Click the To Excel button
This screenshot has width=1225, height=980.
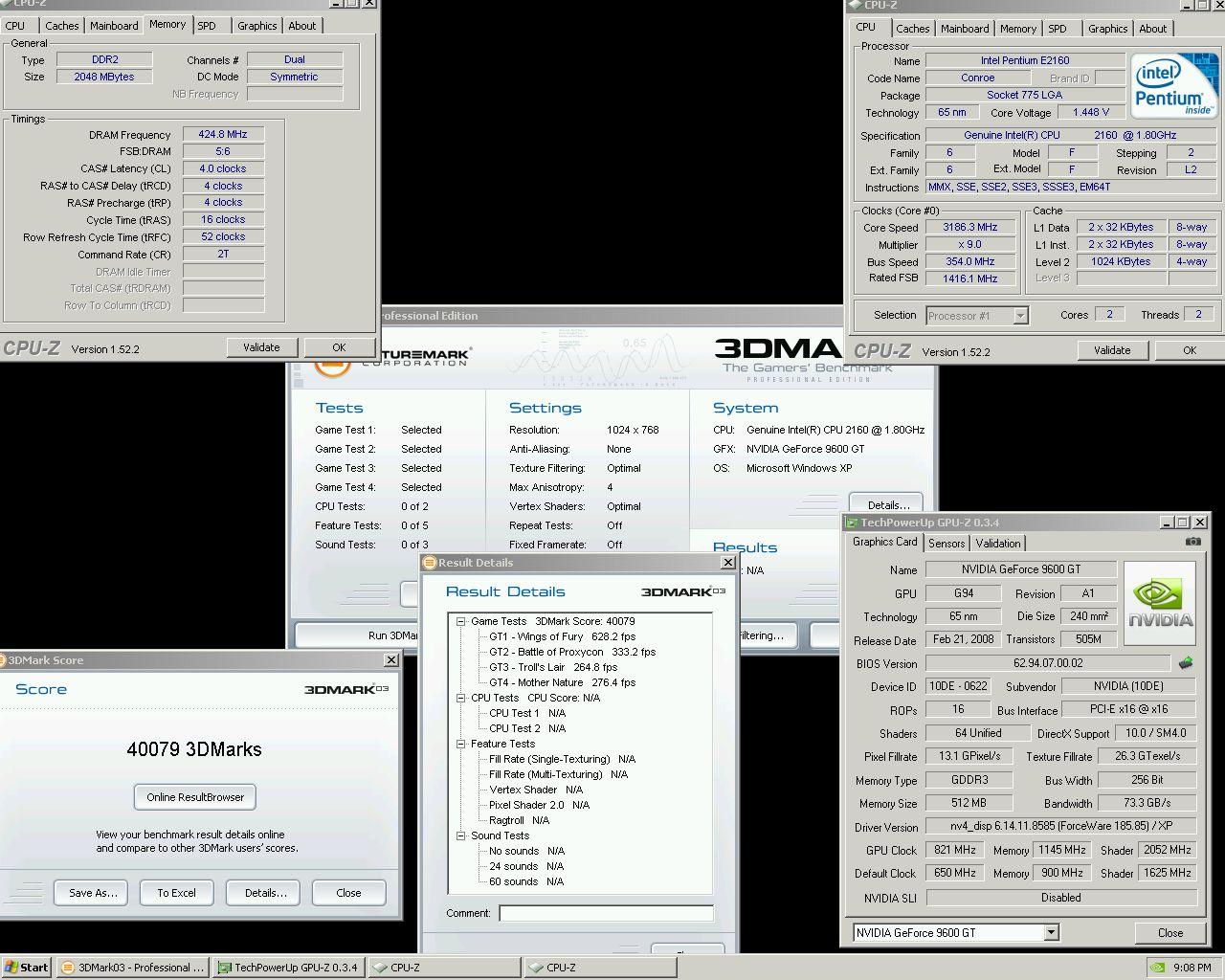point(176,893)
